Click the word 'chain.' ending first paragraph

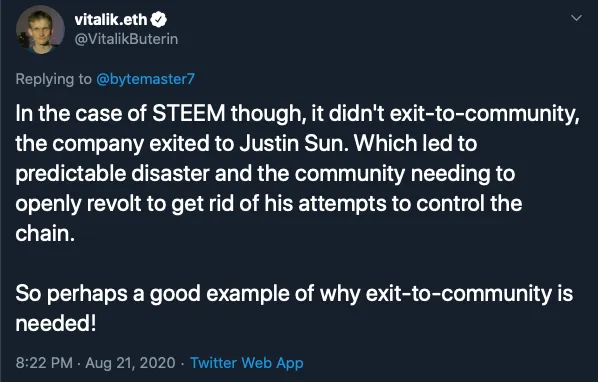45,233
